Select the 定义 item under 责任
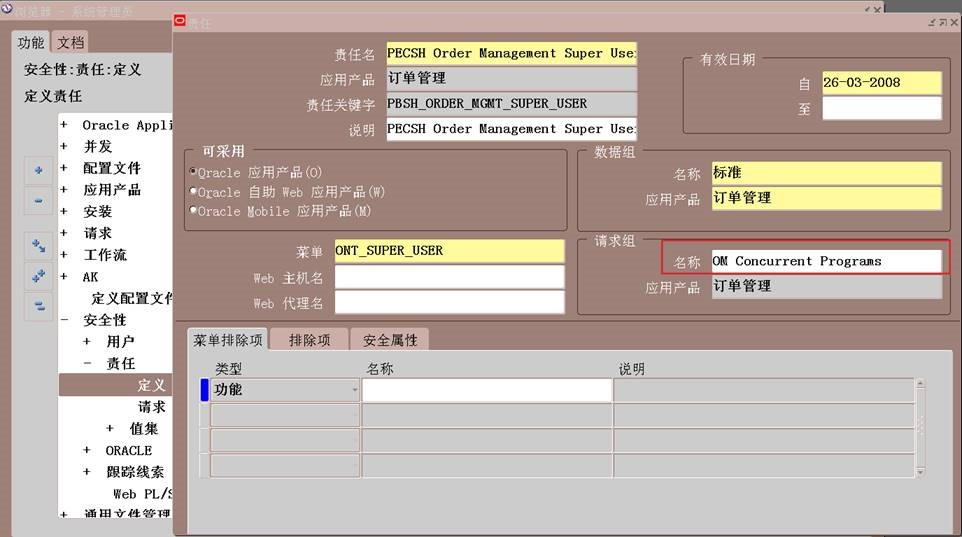Viewport: 962px width, 537px height. tap(151, 385)
